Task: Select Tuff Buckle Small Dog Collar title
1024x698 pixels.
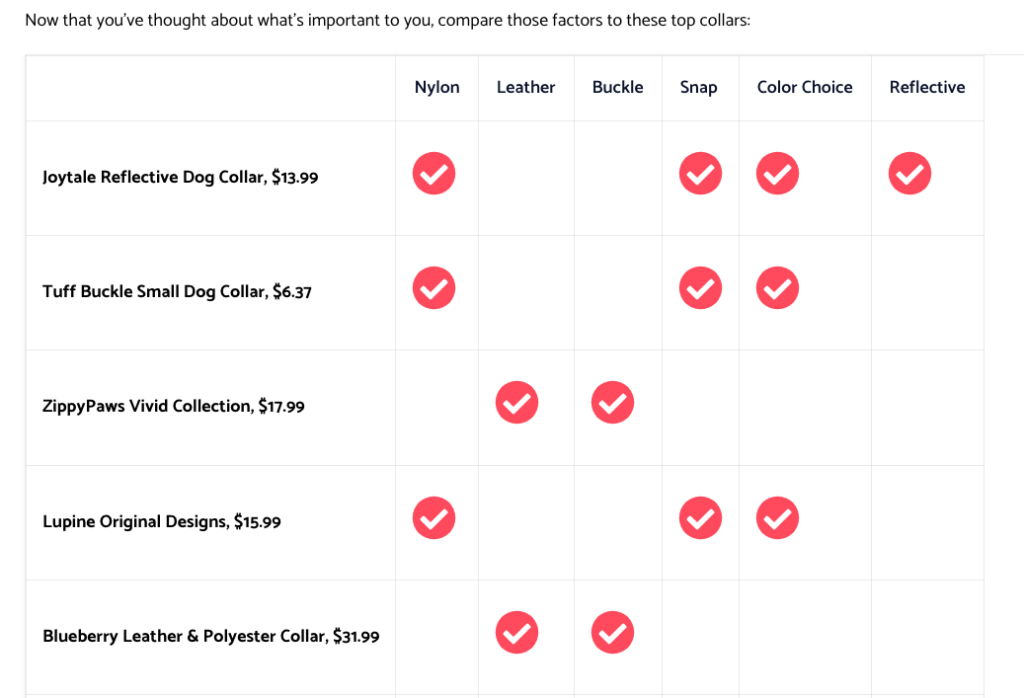Action: click(177, 291)
